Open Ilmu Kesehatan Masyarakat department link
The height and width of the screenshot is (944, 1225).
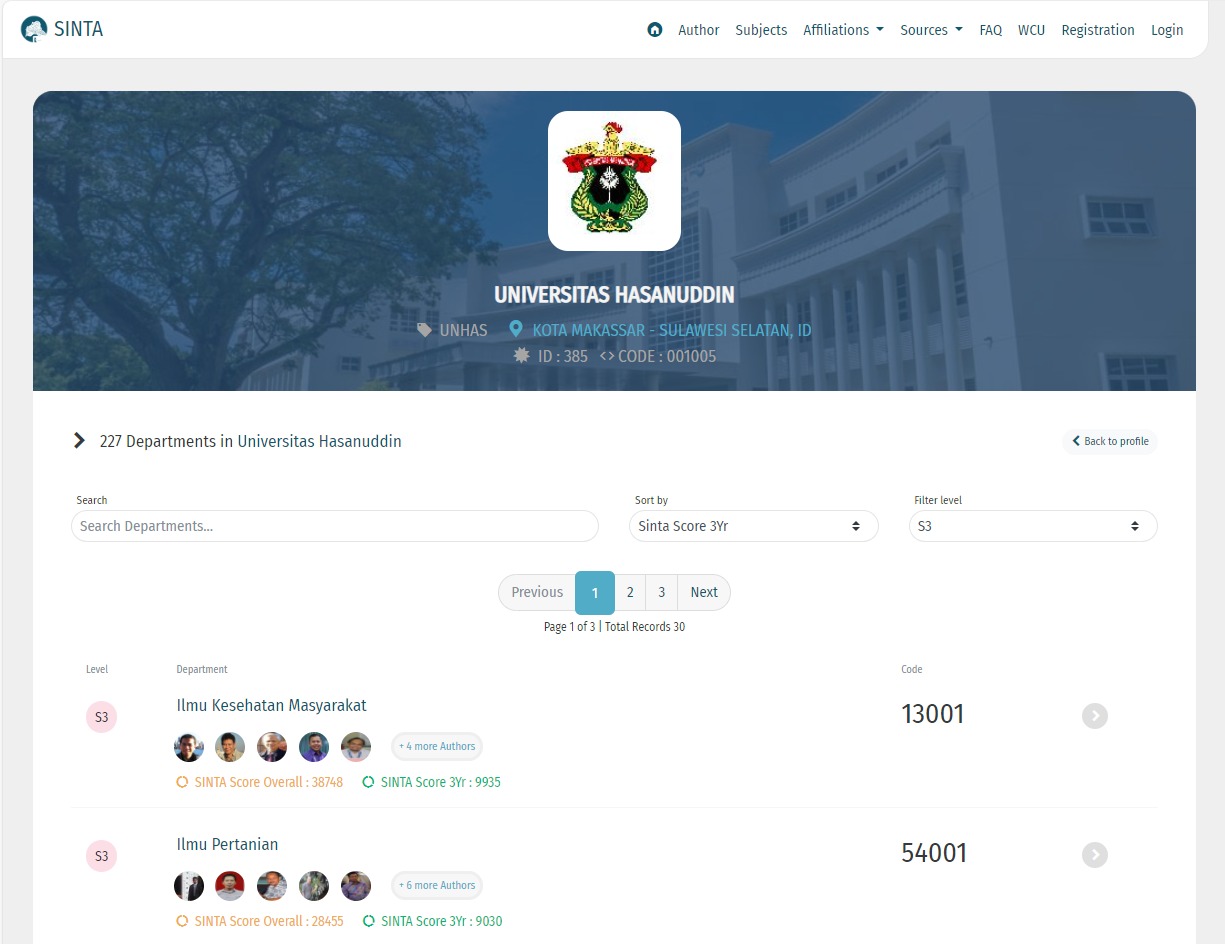tap(272, 705)
